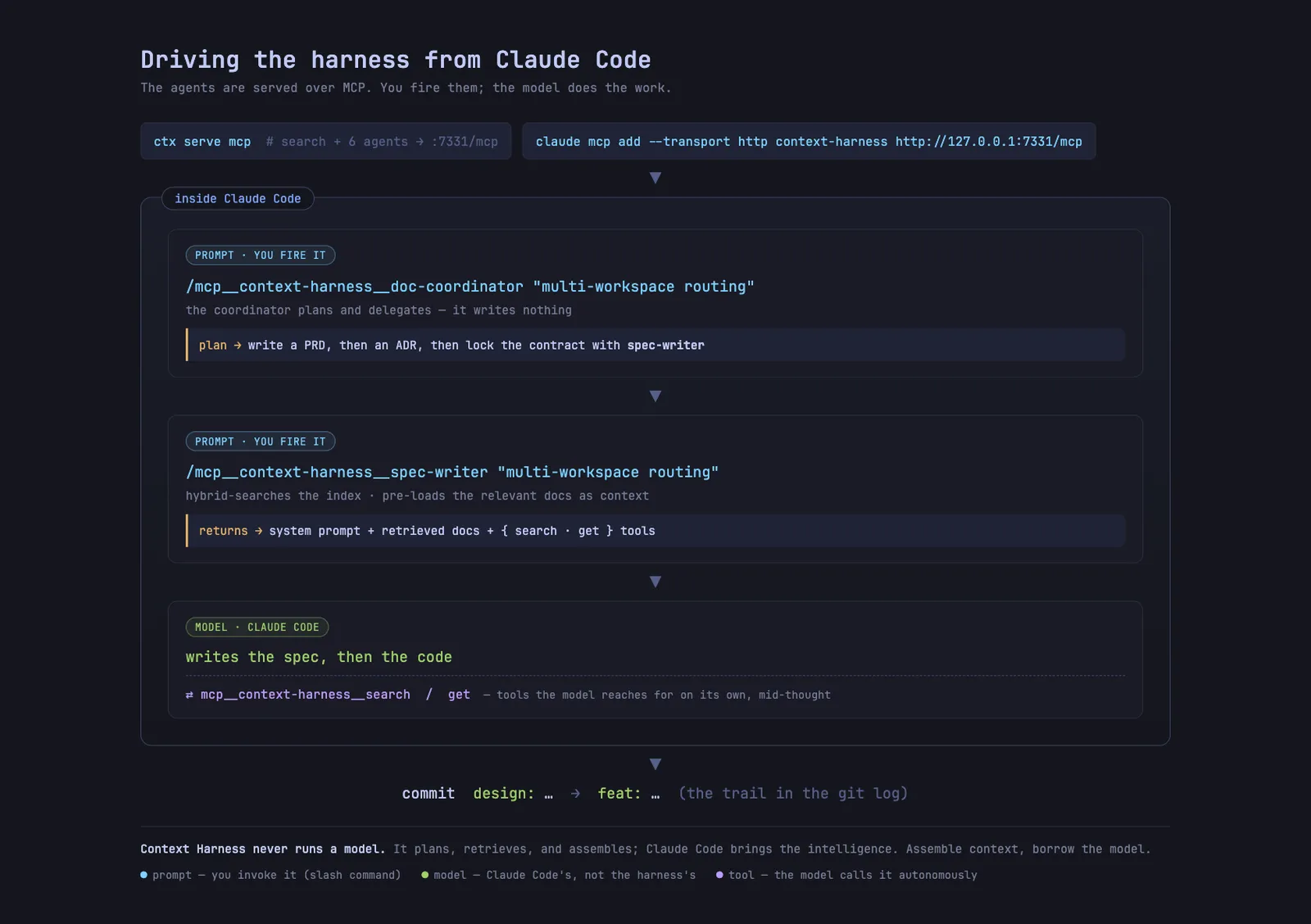Click 'model — Claude Code's, not the harness's' legend
The height and width of the screenshot is (924, 1311).
point(565,875)
